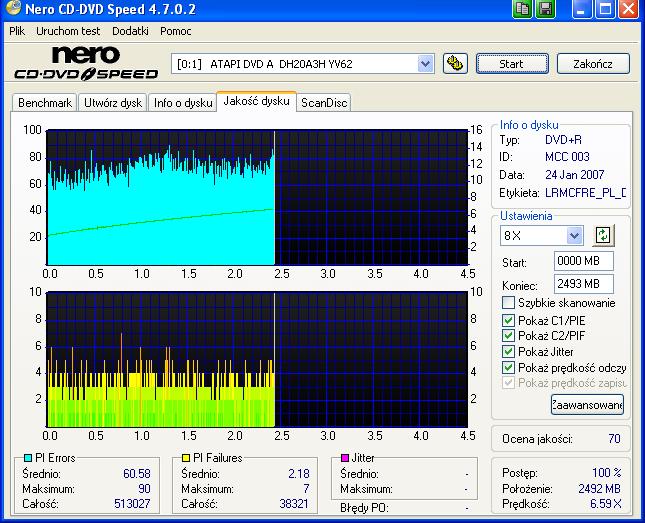The image size is (645, 523).
Task: Uncheck Pokaż C2/PIF checkbox
Action: (x=508, y=335)
